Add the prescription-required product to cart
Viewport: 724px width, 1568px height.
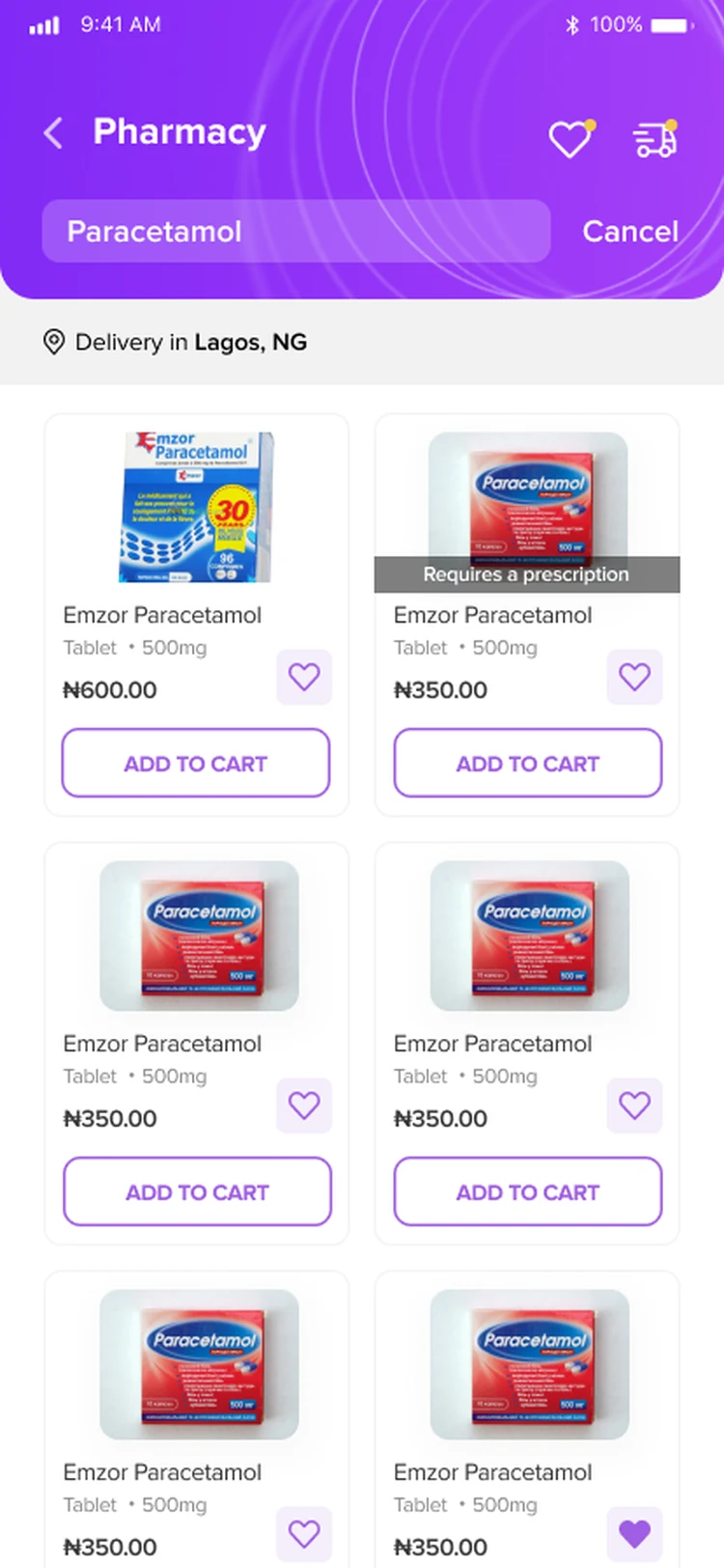point(528,763)
